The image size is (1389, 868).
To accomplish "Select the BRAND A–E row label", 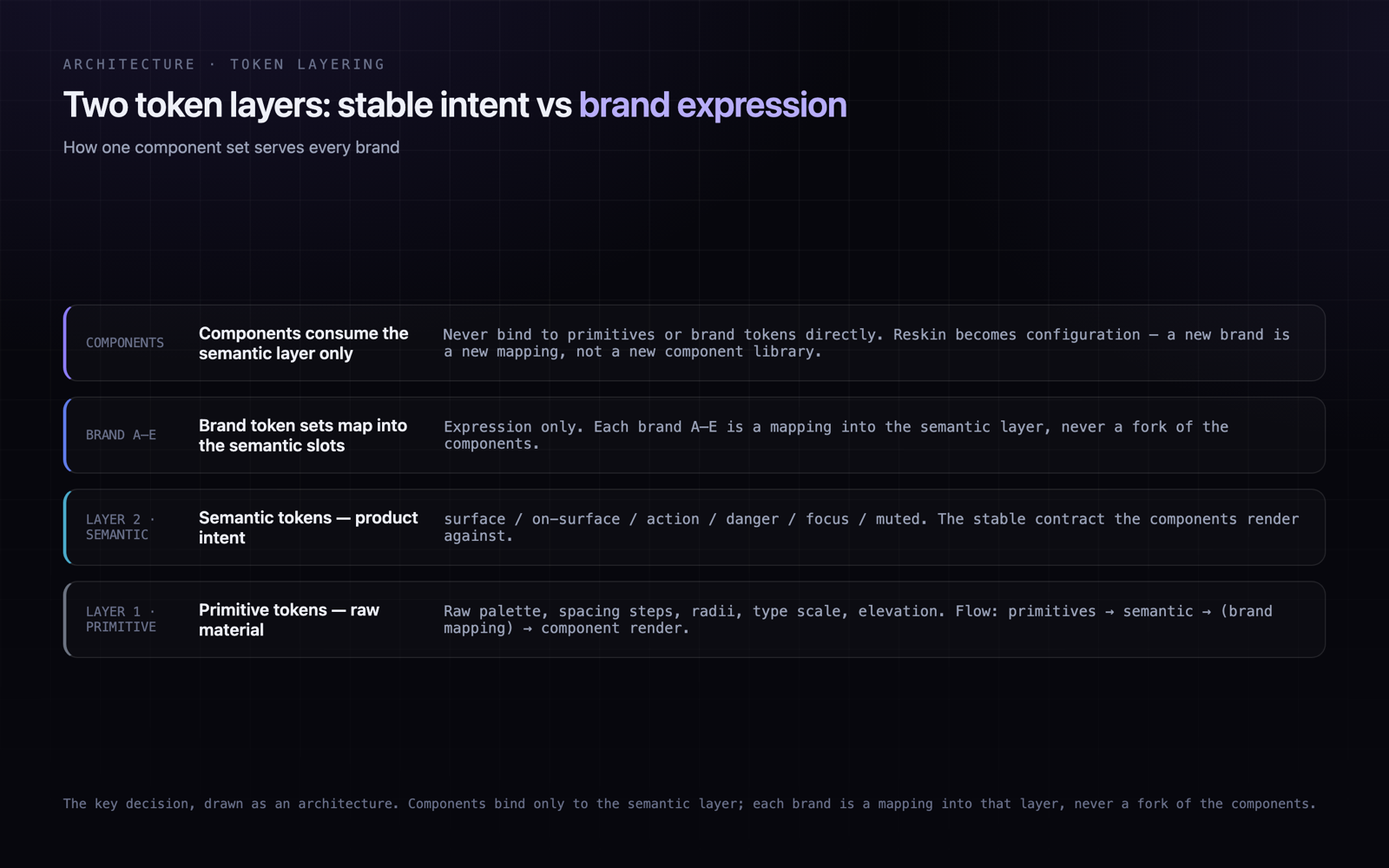I will (121, 435).
